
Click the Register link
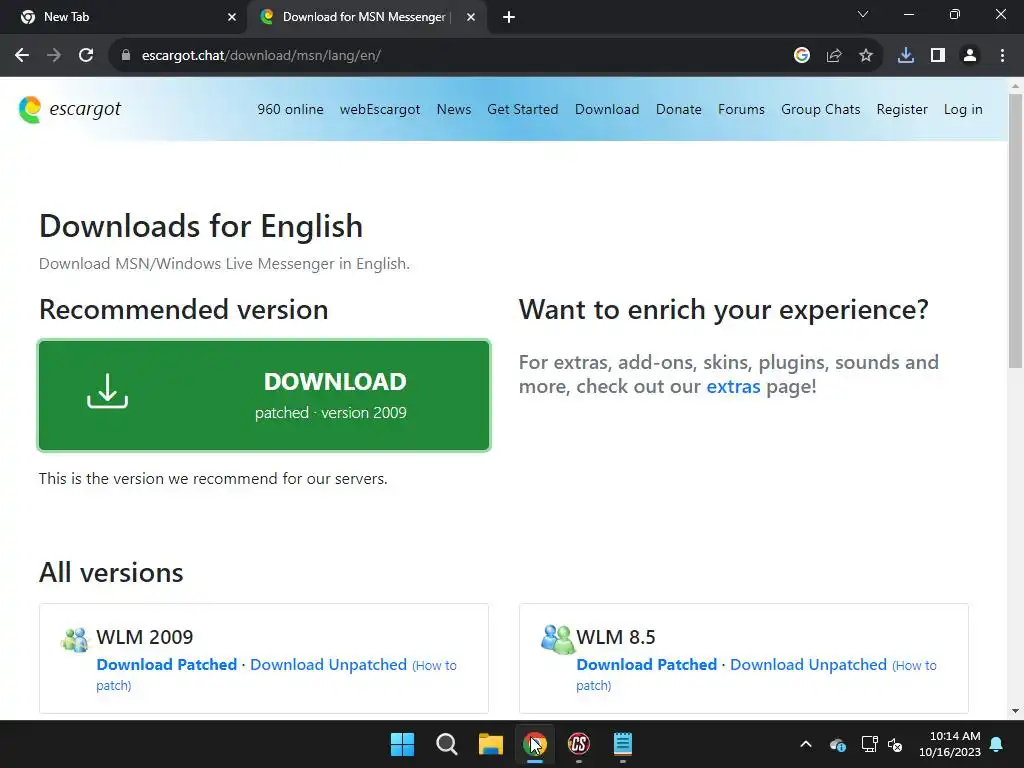(x=902, y=109)
